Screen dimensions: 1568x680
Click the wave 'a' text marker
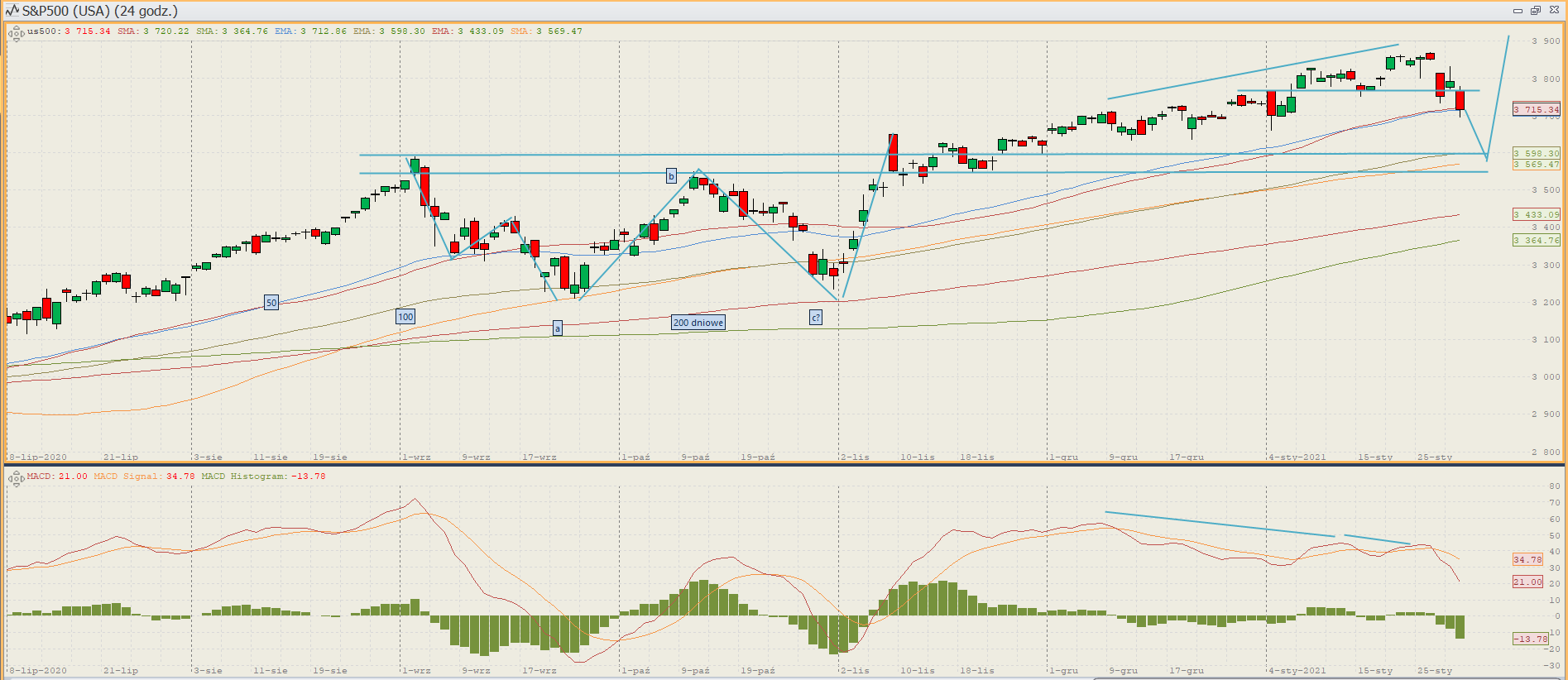[558, 329]
